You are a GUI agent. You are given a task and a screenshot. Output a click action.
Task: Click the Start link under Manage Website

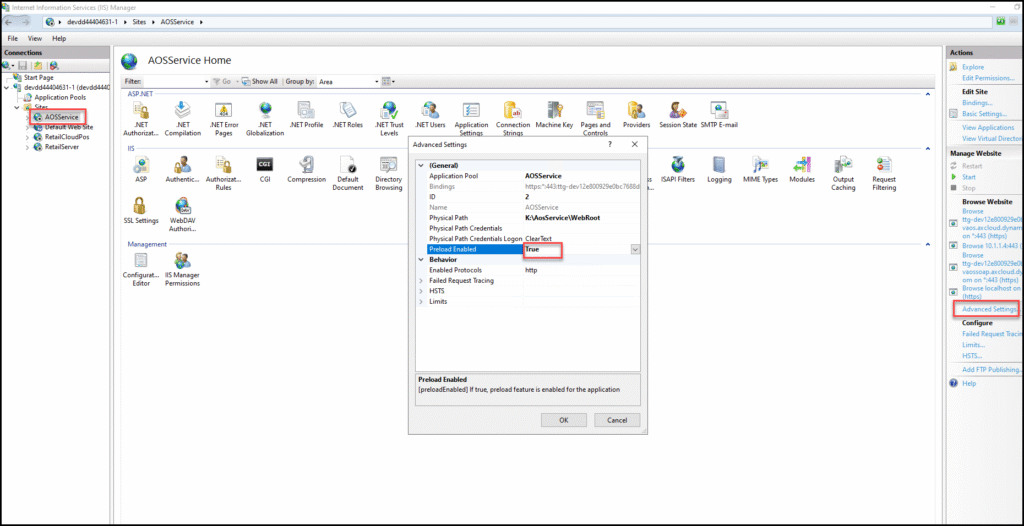coord(968,177)
